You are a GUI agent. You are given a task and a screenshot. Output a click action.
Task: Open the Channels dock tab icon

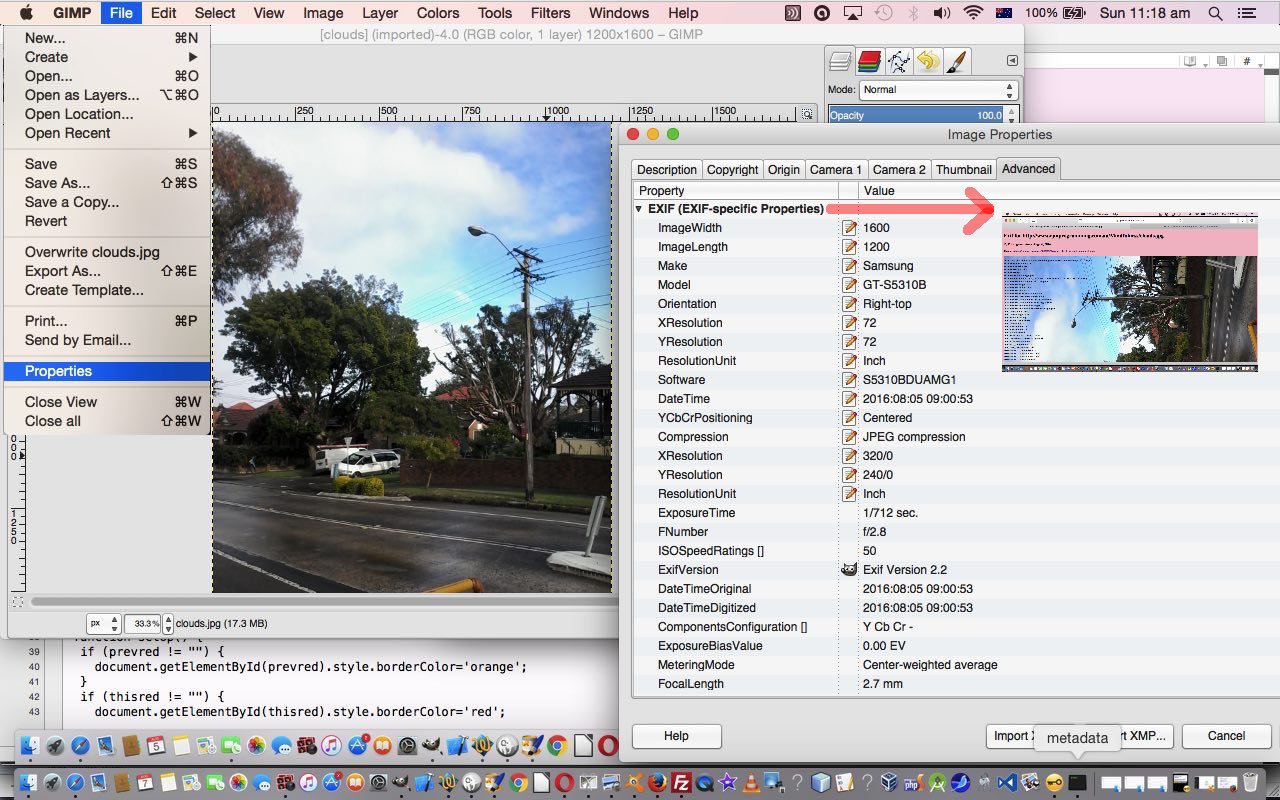tap(869, 62)
